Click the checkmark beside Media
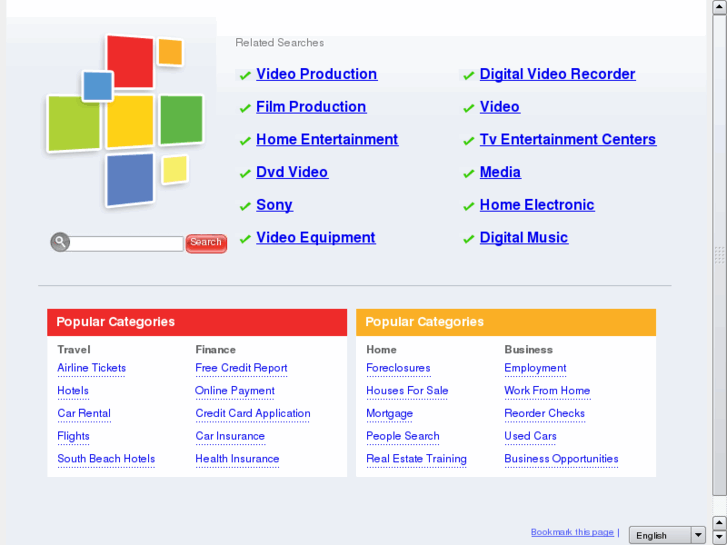 (469, 173)
